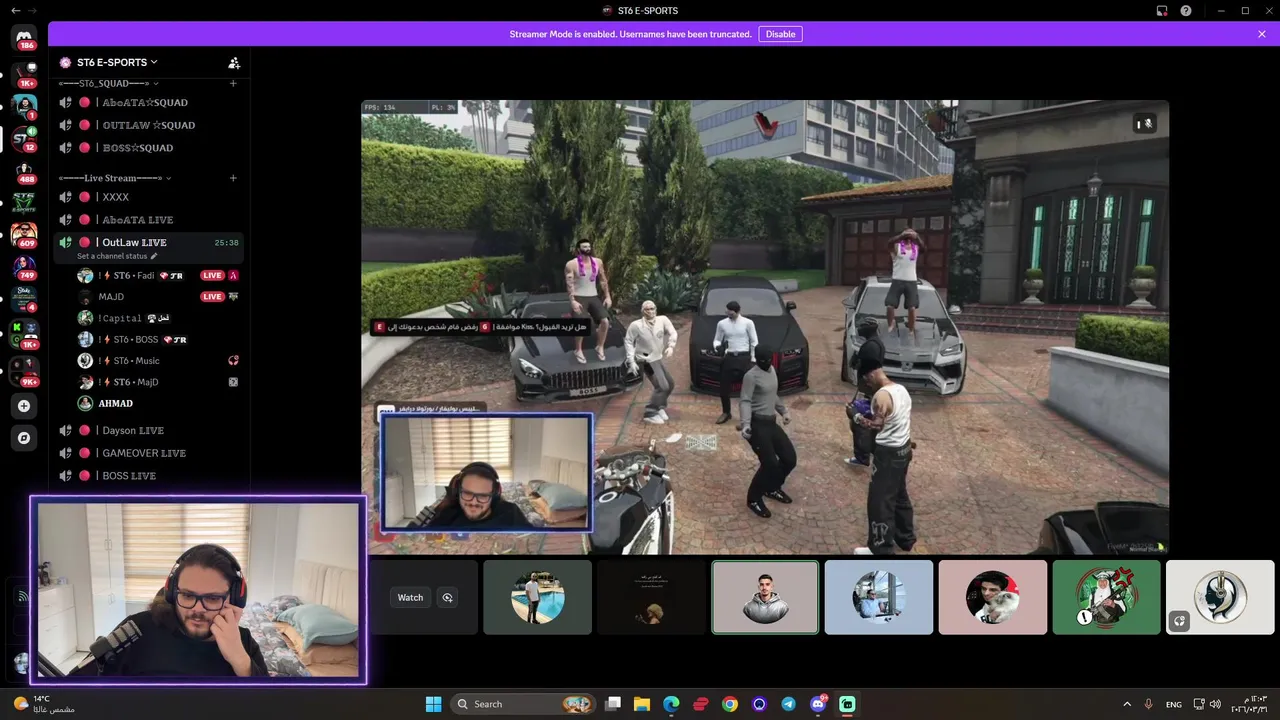Select the OutLaw LIVE voice channel
The height and width of the screenshot is (720, 1280).
pos(148,242)
